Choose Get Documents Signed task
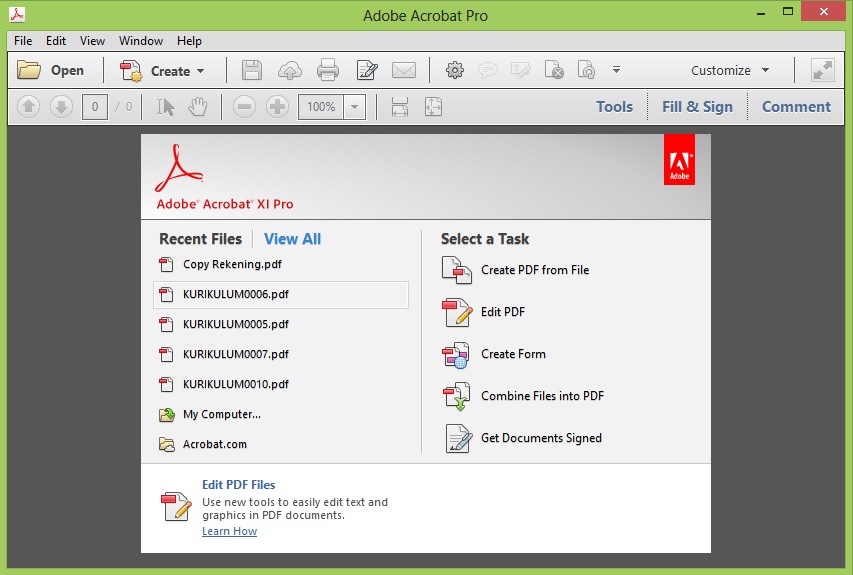The height and width of the screenshot is (575, 853). click(541, 438)
